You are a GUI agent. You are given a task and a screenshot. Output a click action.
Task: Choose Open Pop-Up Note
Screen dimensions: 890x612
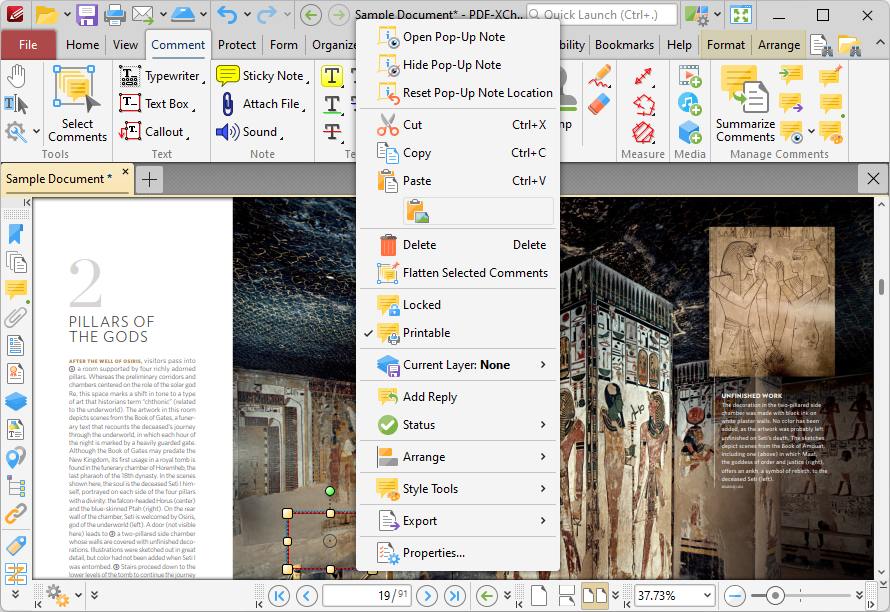(x=457, y=37)
